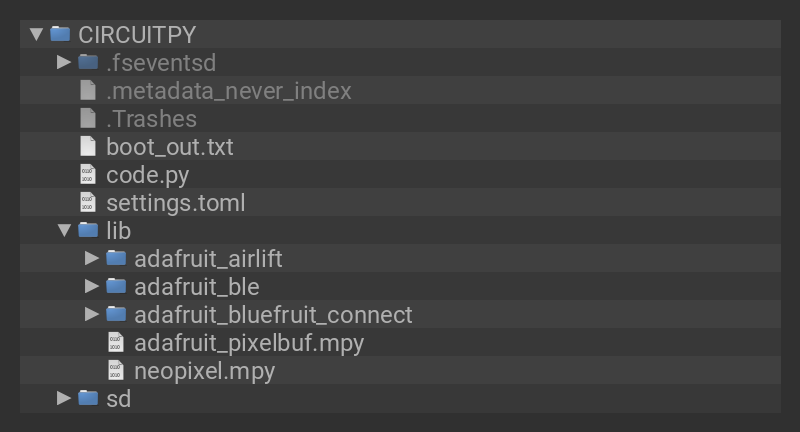The height and width of the screenshot is (432, 800).
Task: Click the sd folder icon
Action: coord(88,398)
